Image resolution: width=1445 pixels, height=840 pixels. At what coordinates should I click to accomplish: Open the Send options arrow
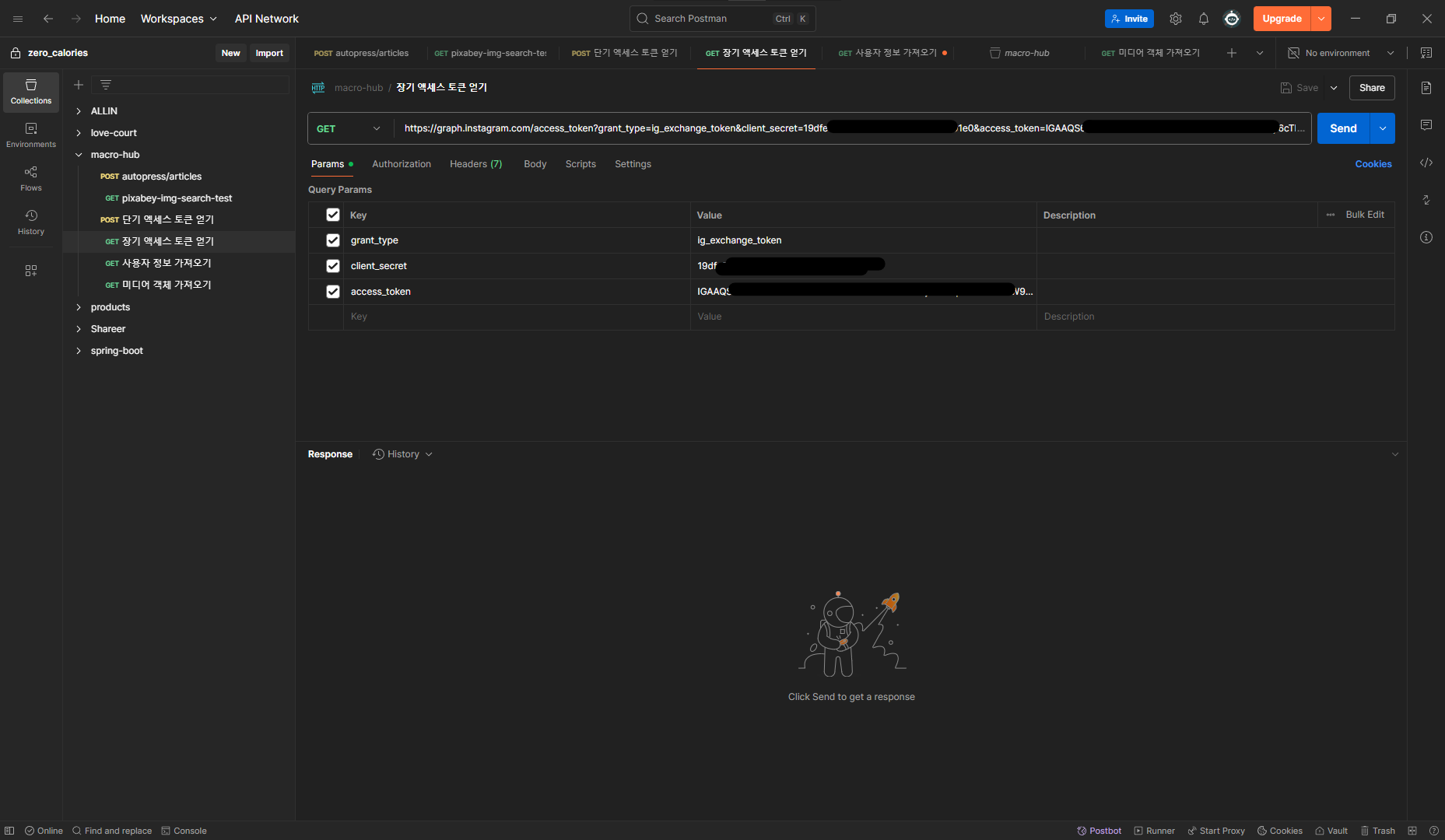1383,128
